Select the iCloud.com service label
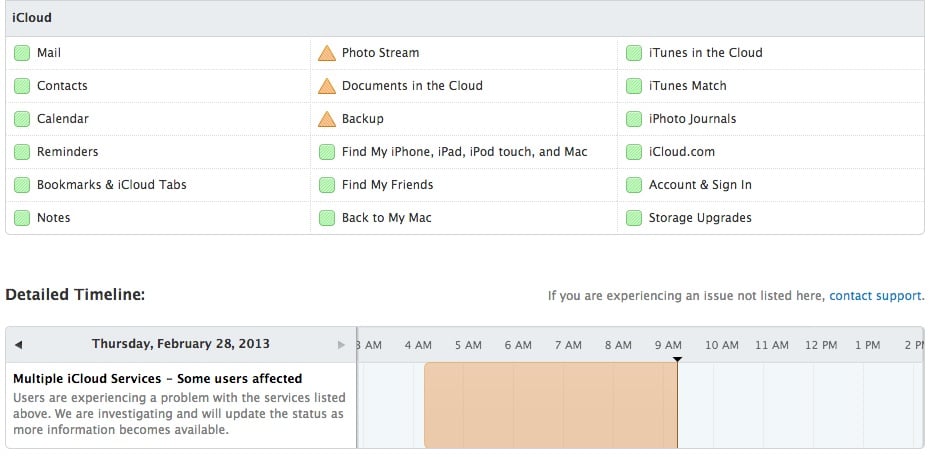 point(681,152)
